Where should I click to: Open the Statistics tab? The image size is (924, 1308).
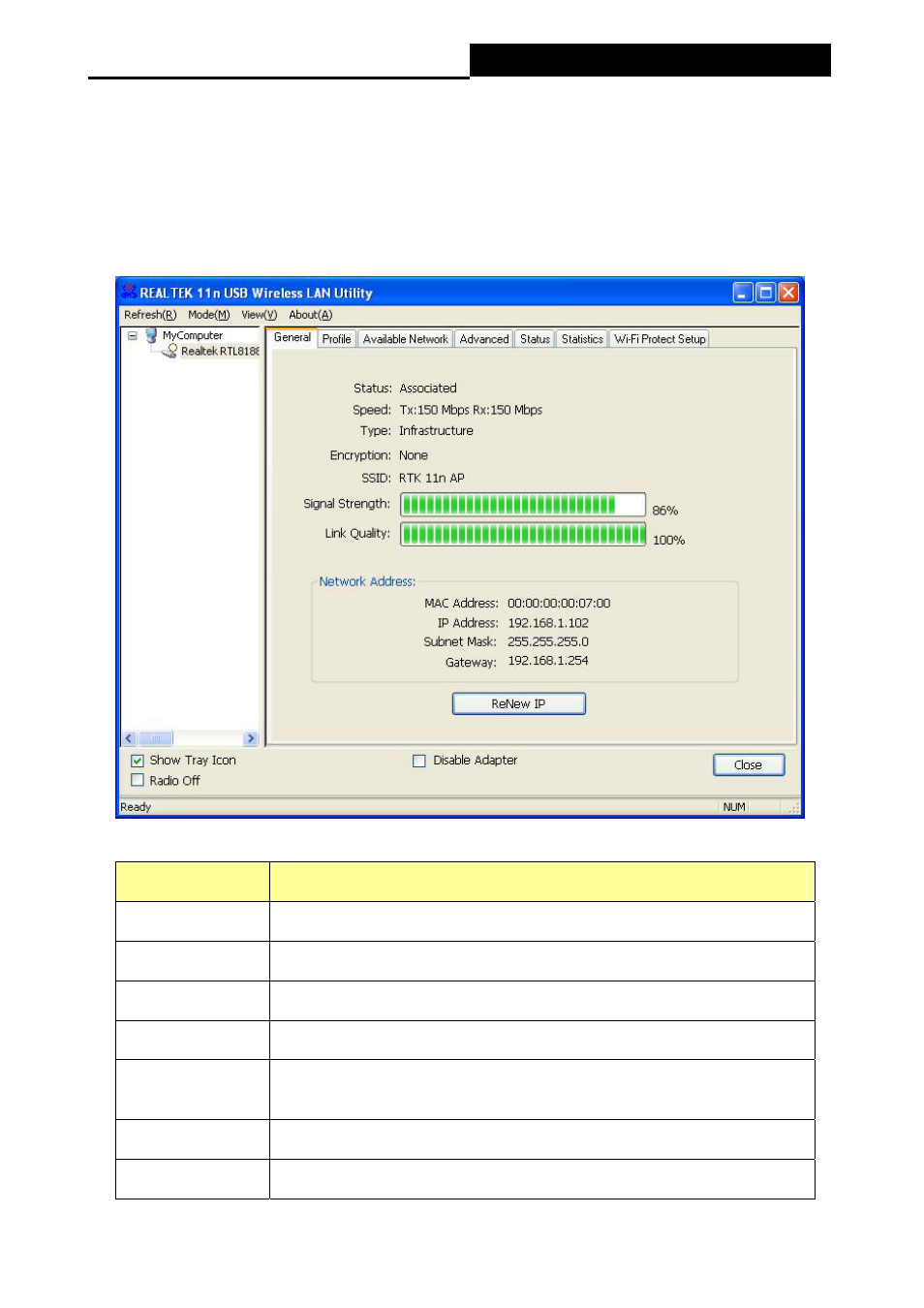point(582,339)
